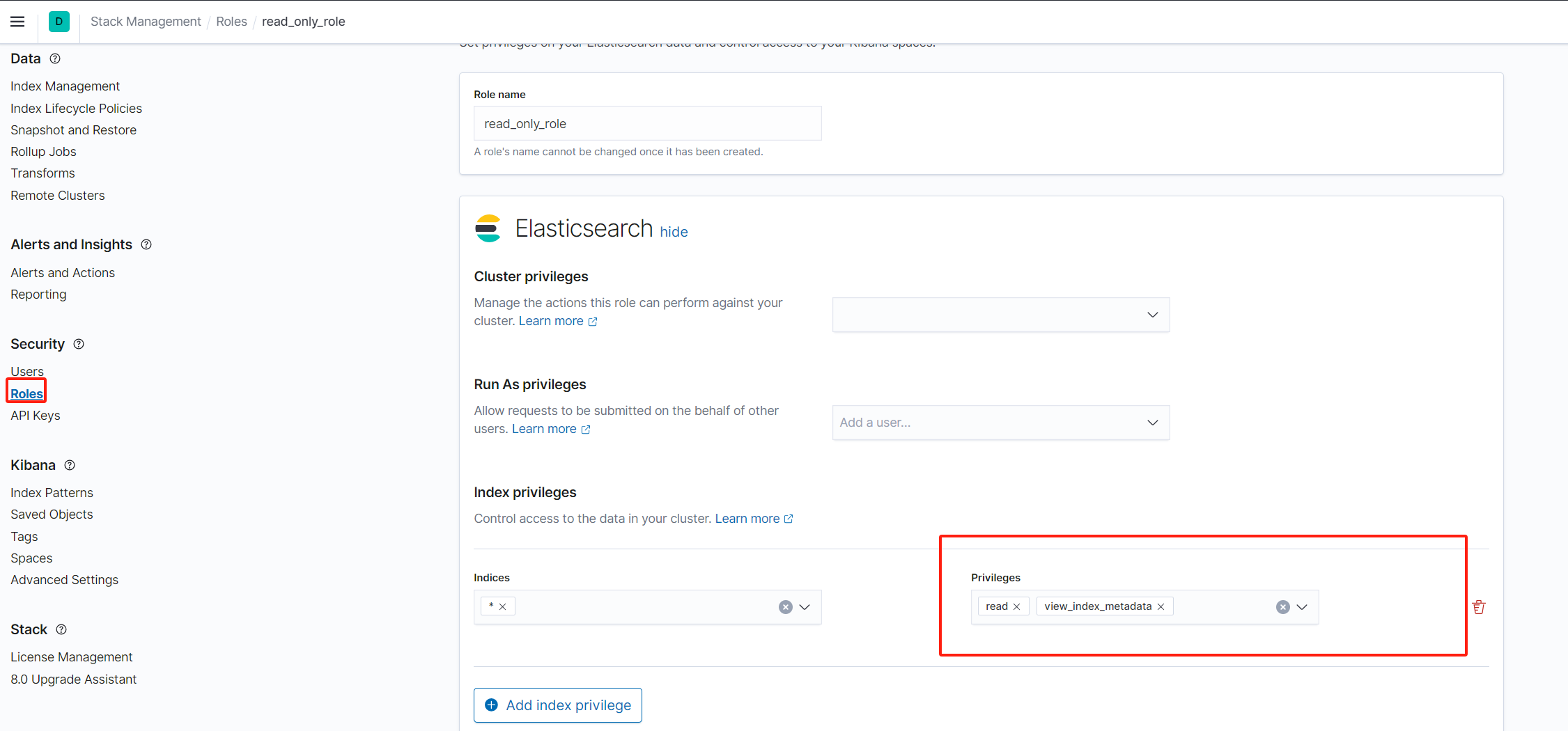Expand the Indices dropdown arrow

pos(805,607)
